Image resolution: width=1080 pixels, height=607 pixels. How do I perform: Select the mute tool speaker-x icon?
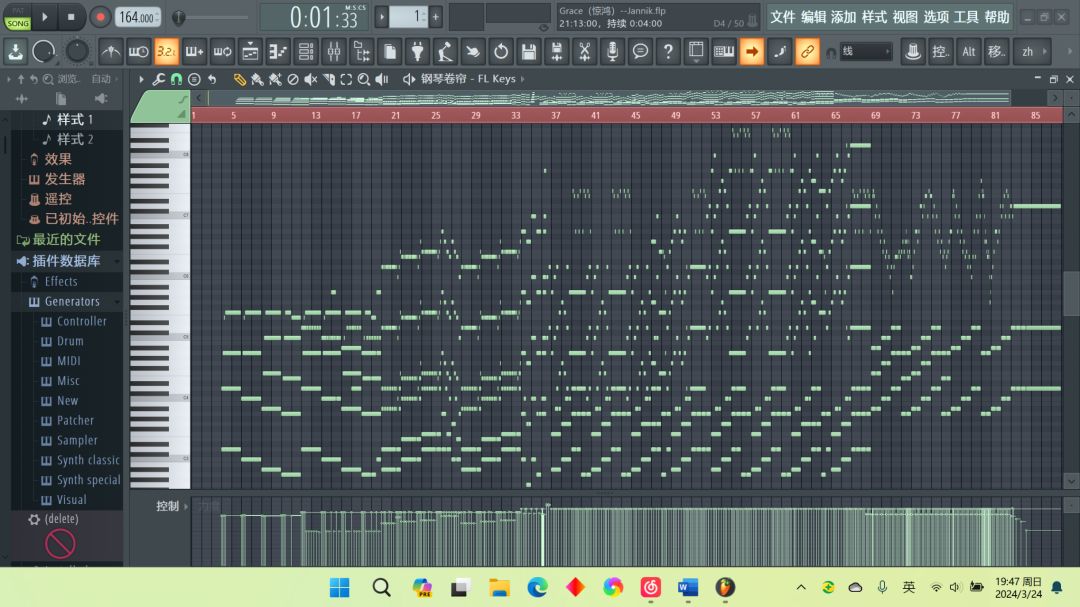[311, 79]
